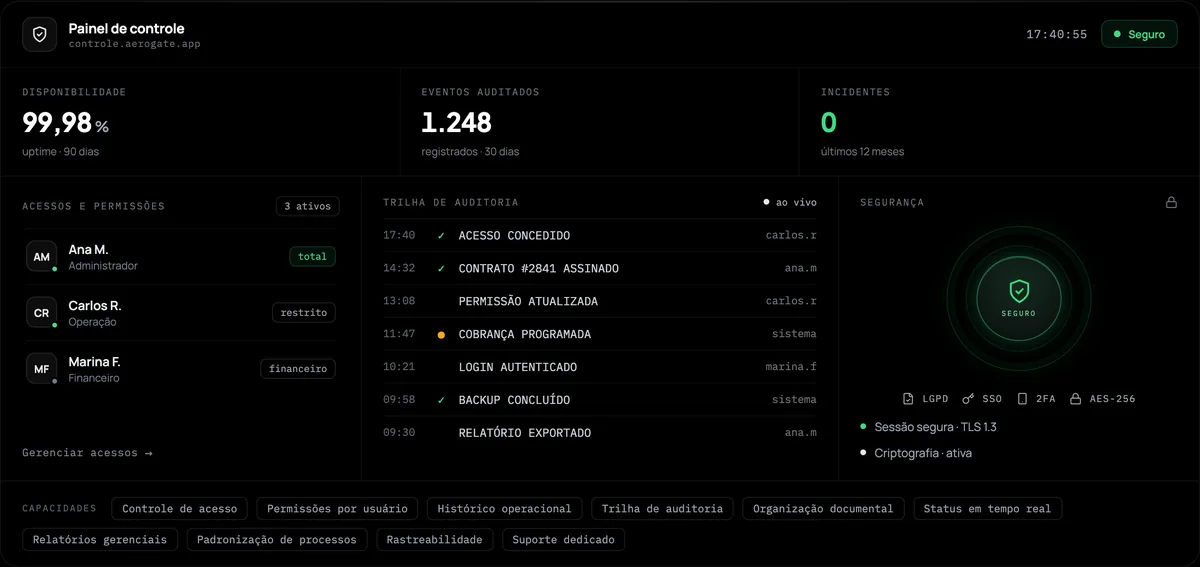Select Controle de acesso capability chip
Screen dimensions: 1200x567
tap(180, 509)
